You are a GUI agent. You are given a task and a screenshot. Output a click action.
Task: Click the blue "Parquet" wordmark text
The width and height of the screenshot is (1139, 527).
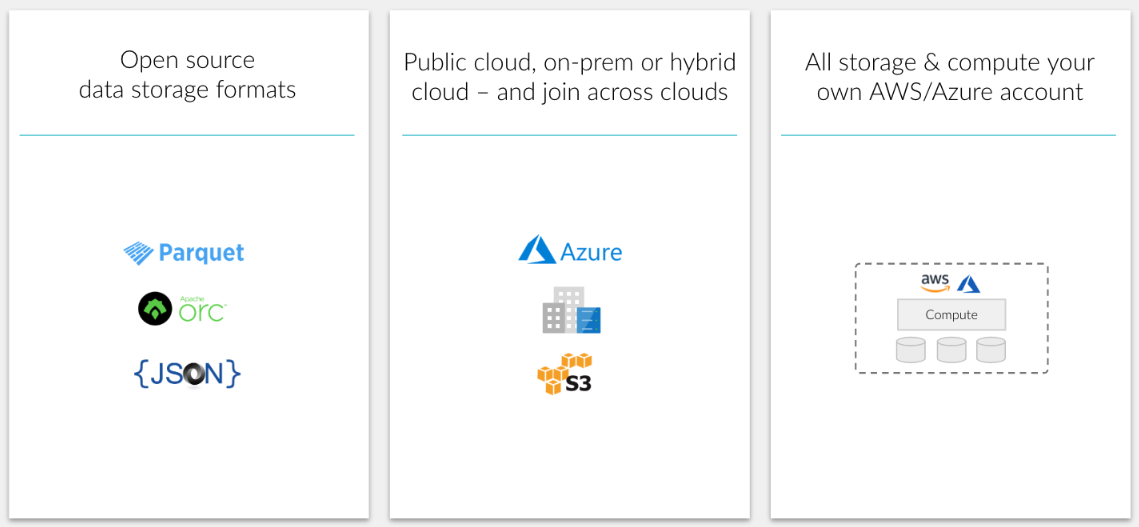click(201, 253)
